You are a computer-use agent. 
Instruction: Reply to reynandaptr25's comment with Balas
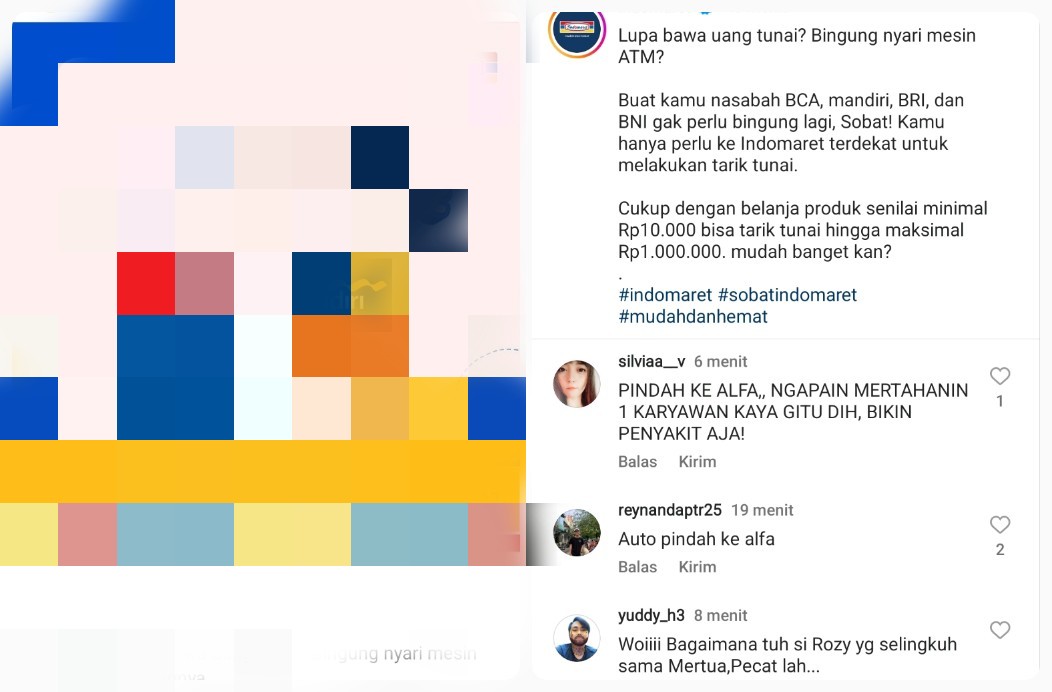[x=637, y=567]
